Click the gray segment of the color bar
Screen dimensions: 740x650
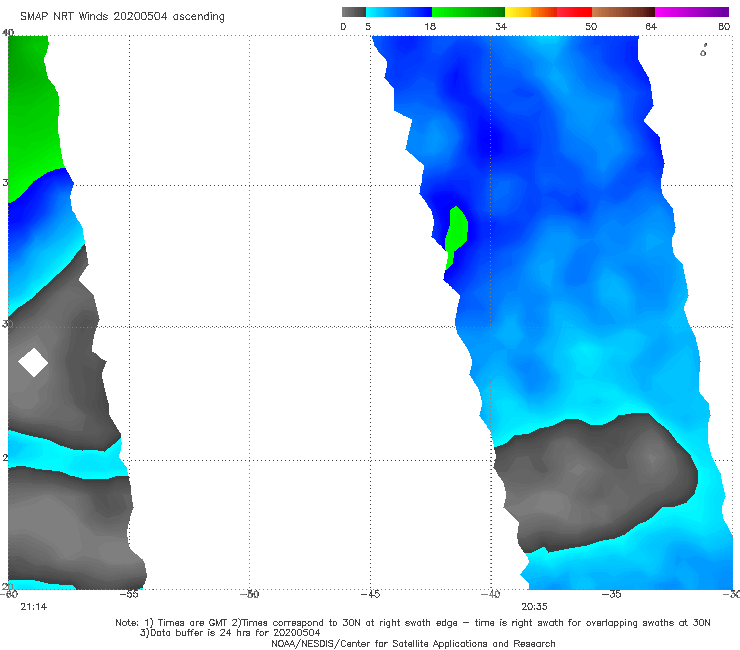tap(353, 12)
